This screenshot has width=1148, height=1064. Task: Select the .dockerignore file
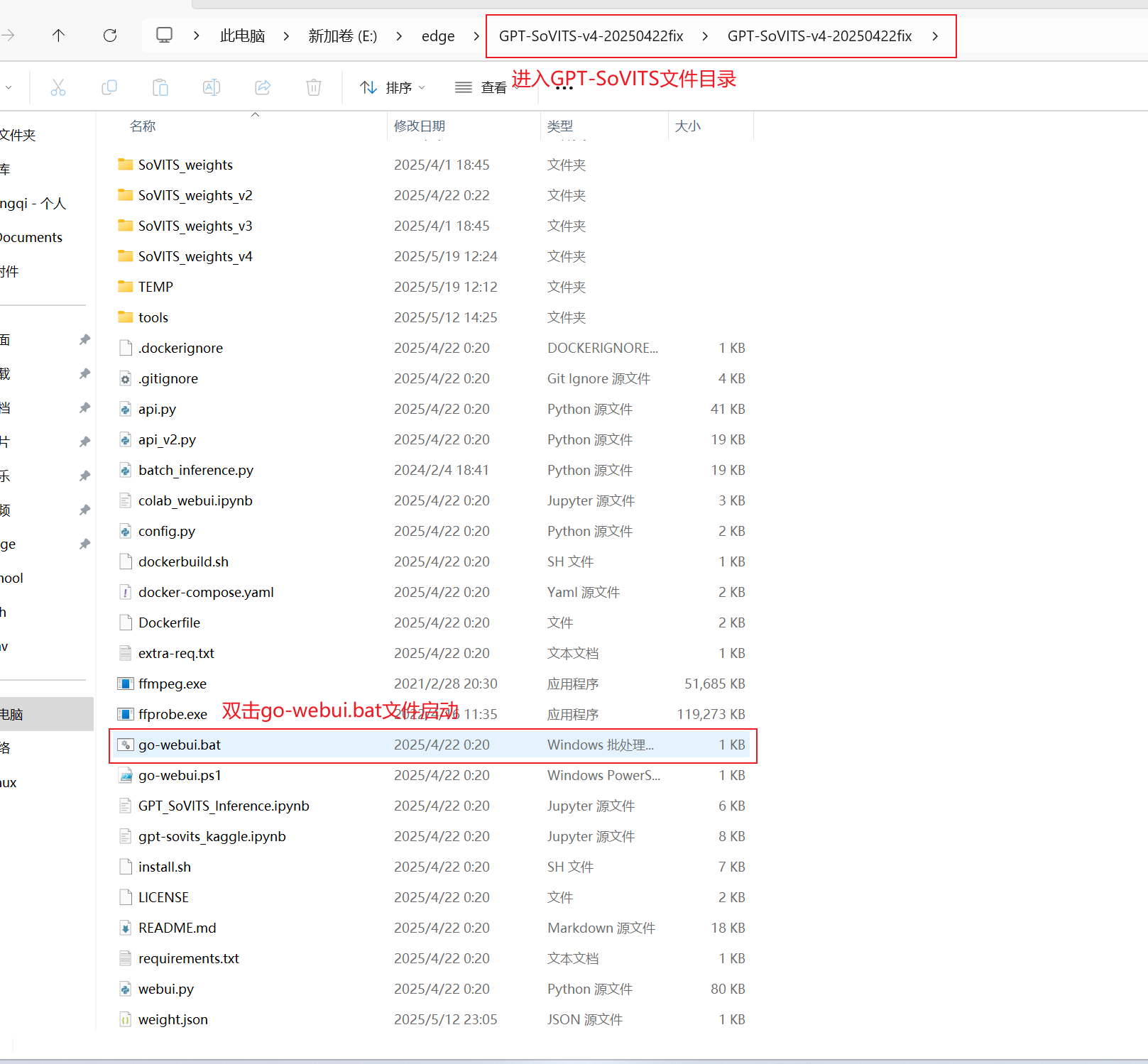coord(180,348)
